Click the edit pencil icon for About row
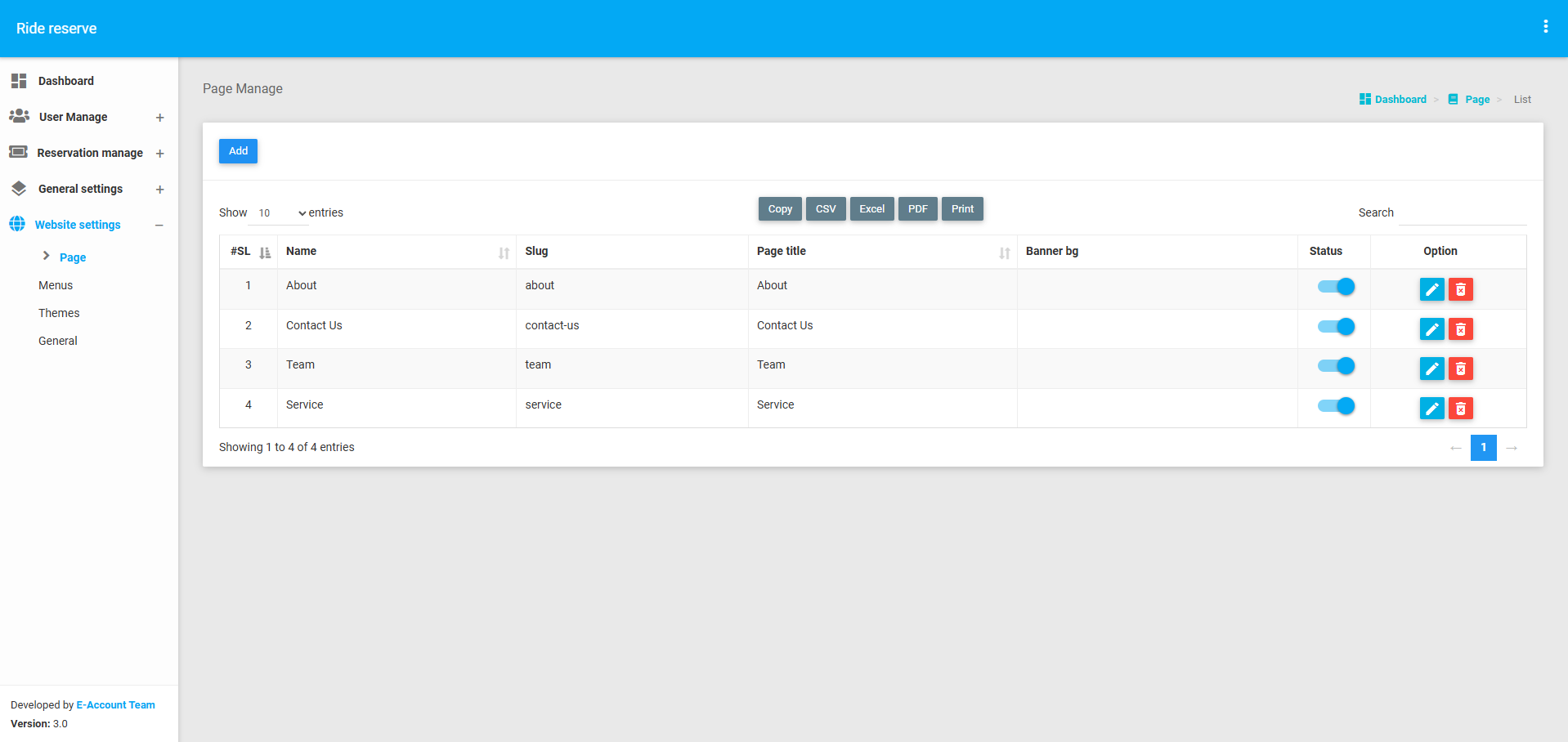Image resolution: width=1568 pixels, height=742 pixels. coord(1431,289)
